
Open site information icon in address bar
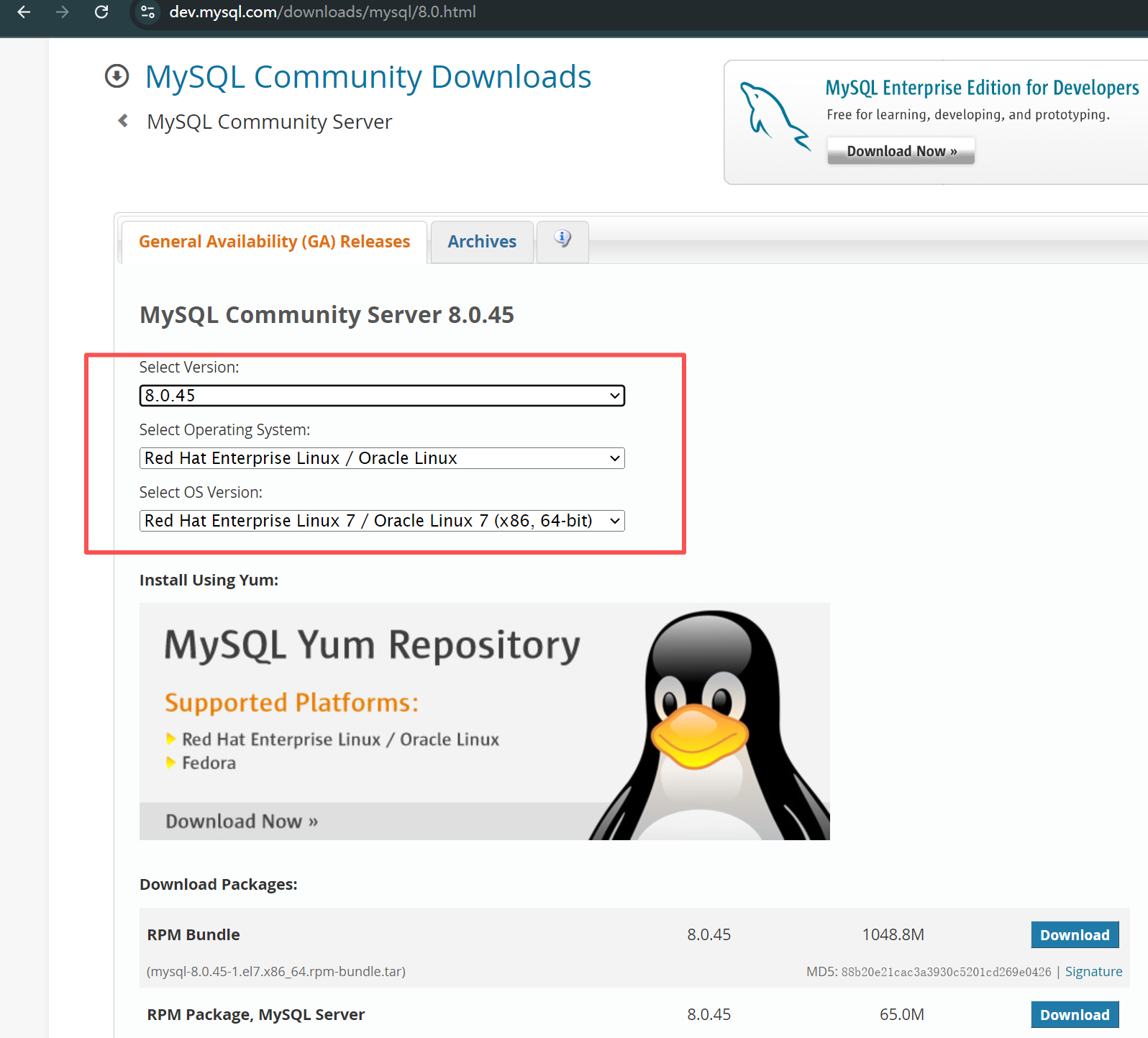148,12
